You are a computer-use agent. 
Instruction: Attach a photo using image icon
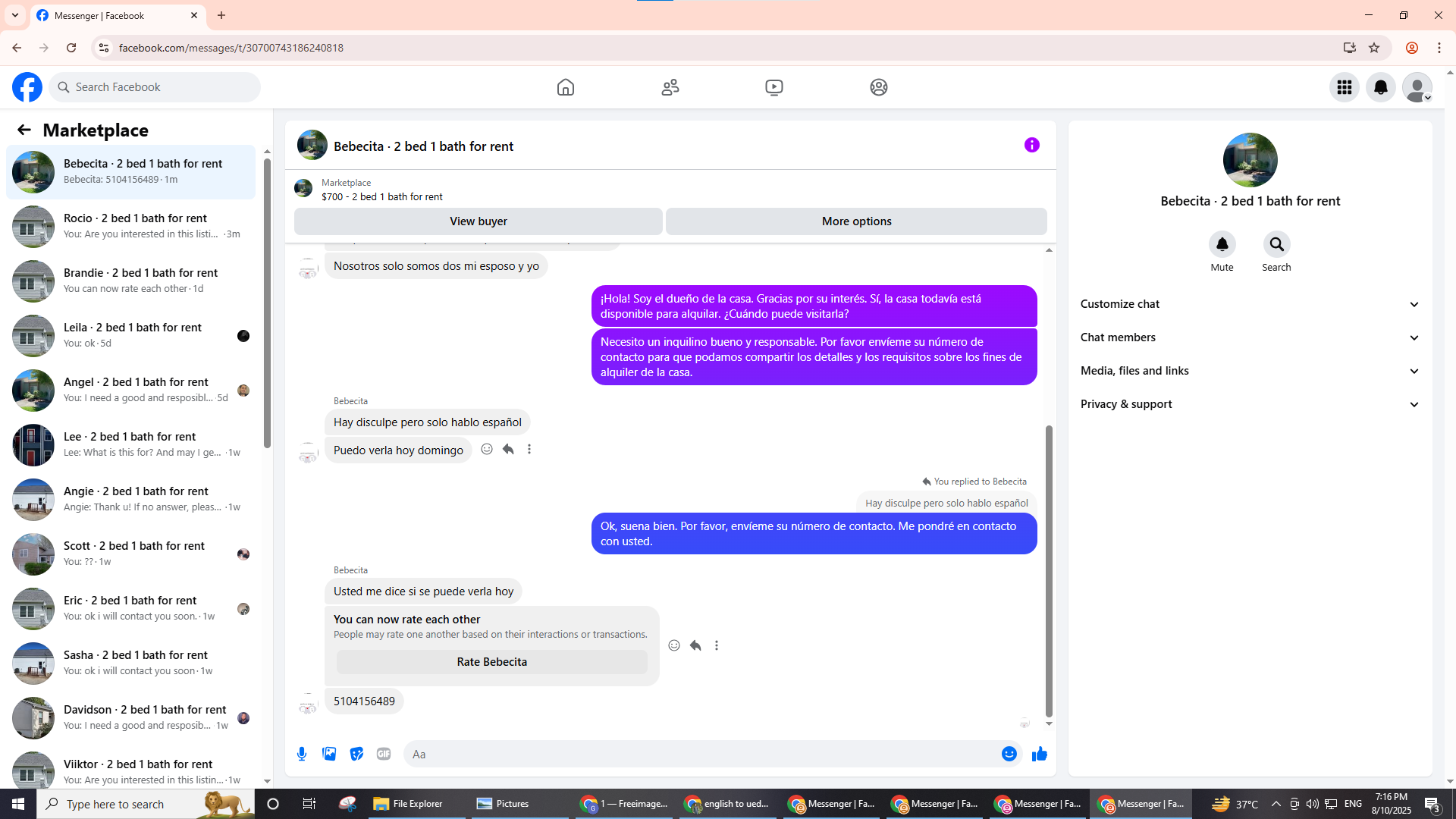[x=329, y=754]
